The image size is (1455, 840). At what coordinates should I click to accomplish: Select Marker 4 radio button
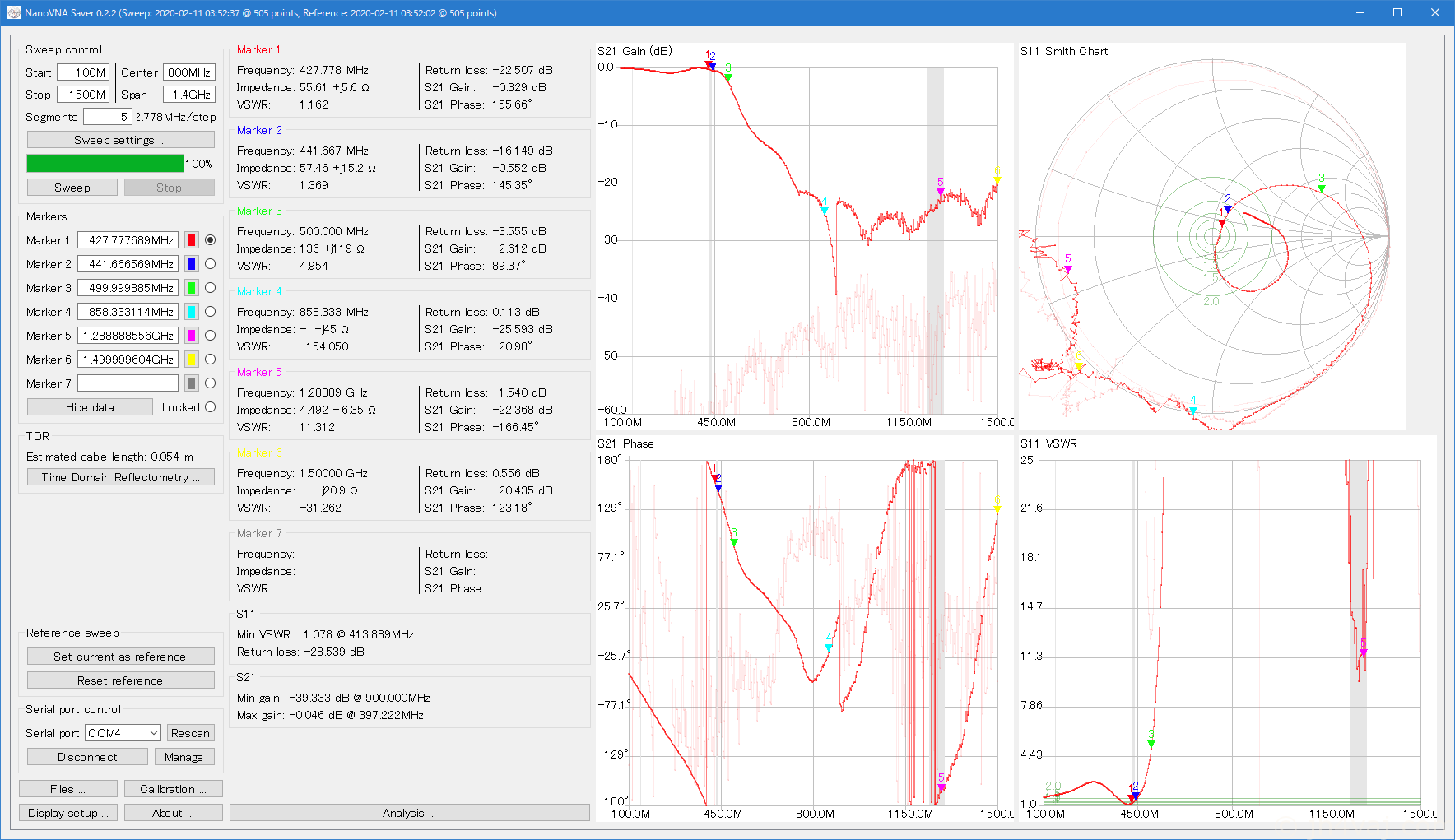click(x=211, y=312)
